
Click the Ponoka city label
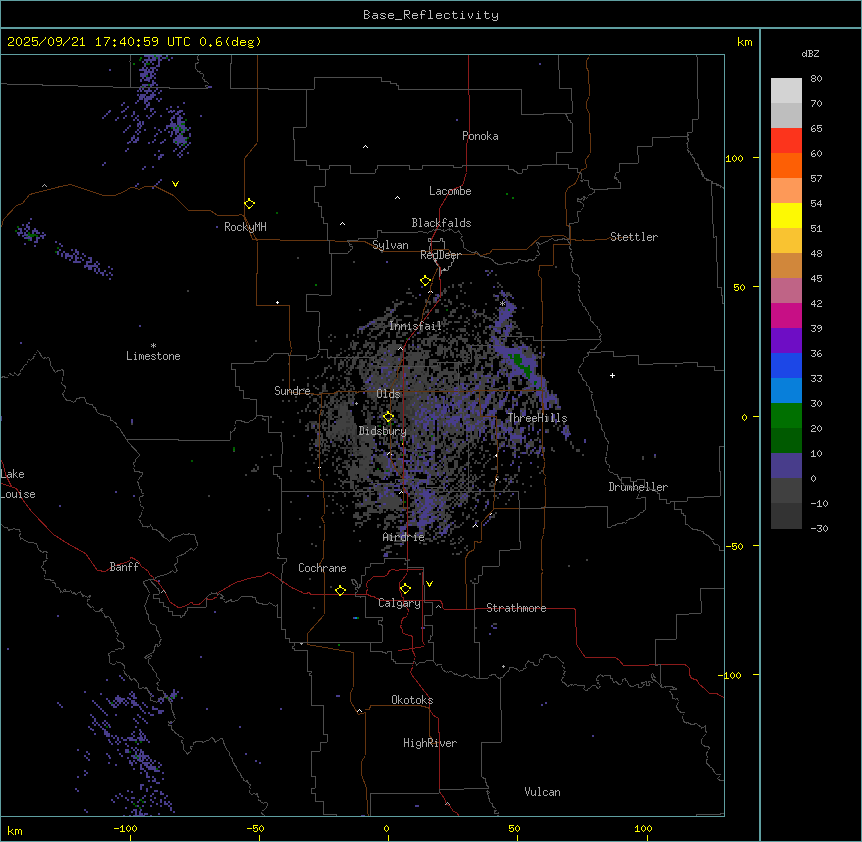pyautogui.click(x=480, y=136)
